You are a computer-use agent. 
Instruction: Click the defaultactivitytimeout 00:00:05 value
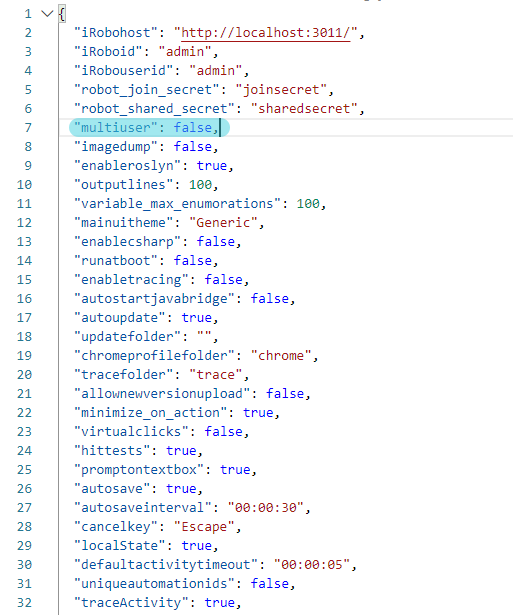pos(312,564)
